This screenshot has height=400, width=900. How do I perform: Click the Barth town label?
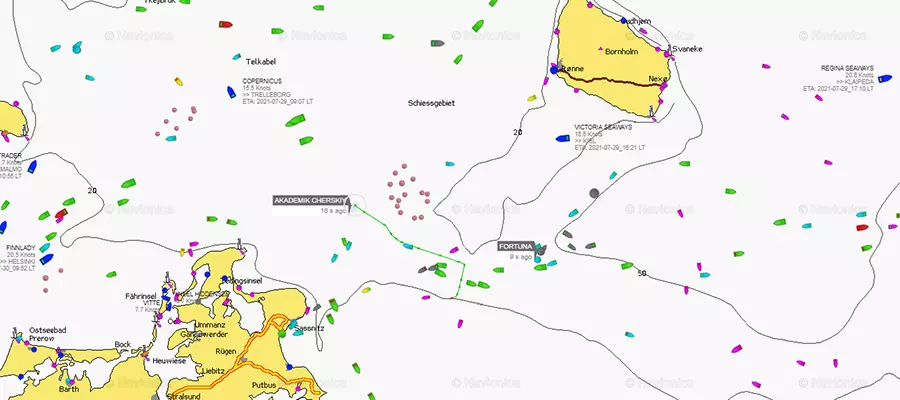pyautogui.click(x=69, y=389)
